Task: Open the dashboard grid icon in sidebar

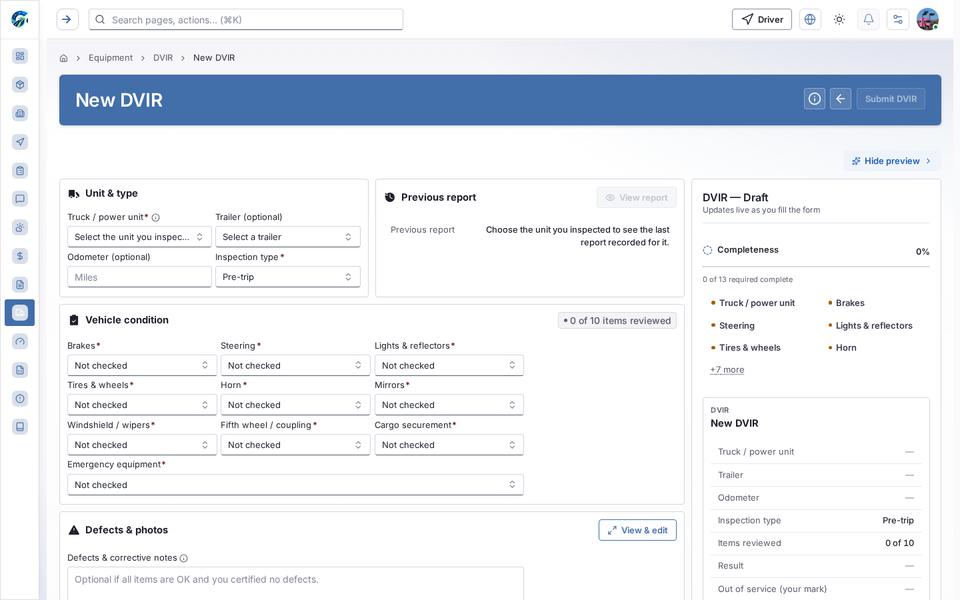Action: click(20, 56)
